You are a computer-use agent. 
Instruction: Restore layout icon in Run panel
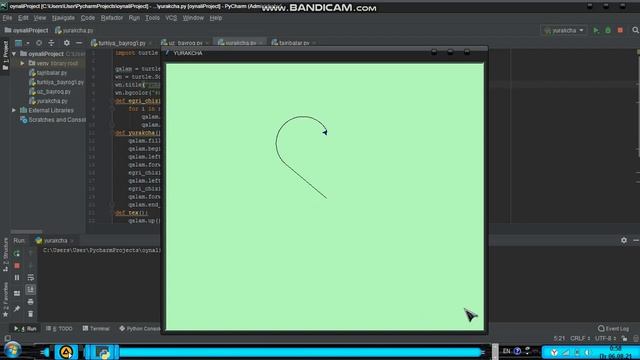click(17, 293)
